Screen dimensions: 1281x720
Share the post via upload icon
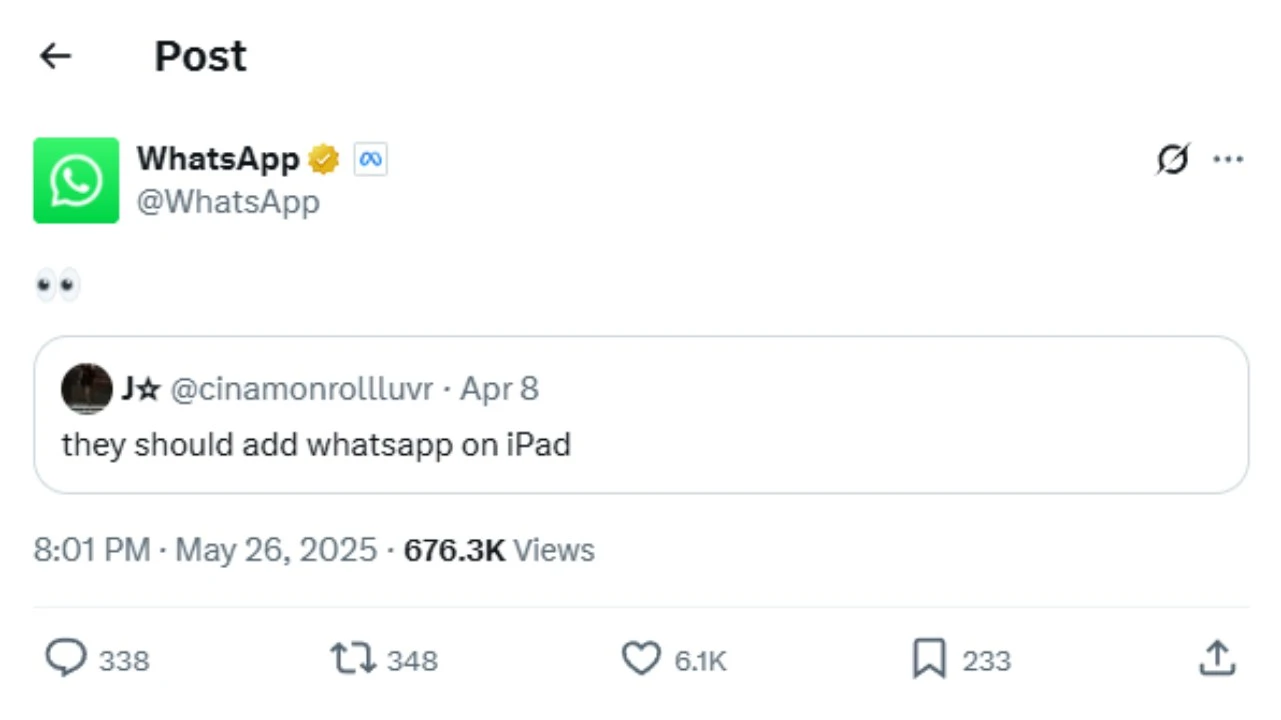coord(1216,659)
